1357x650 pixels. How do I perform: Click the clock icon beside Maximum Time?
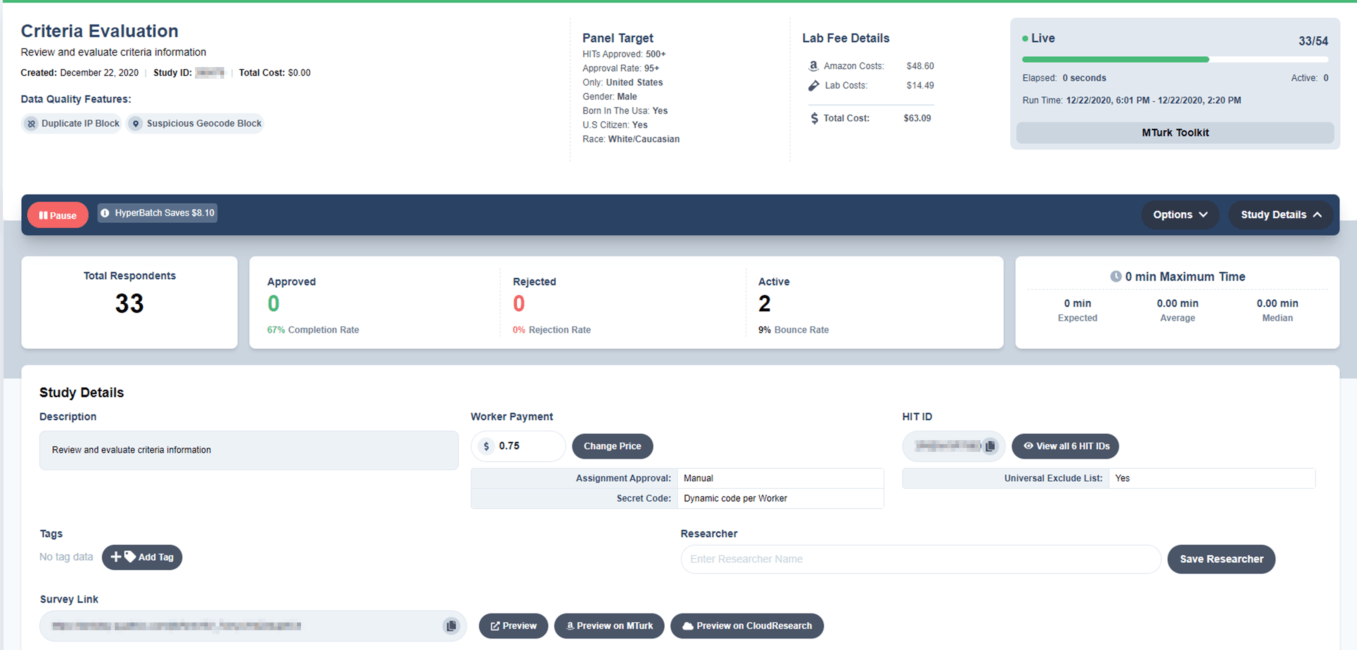(x=1115, y=277)
